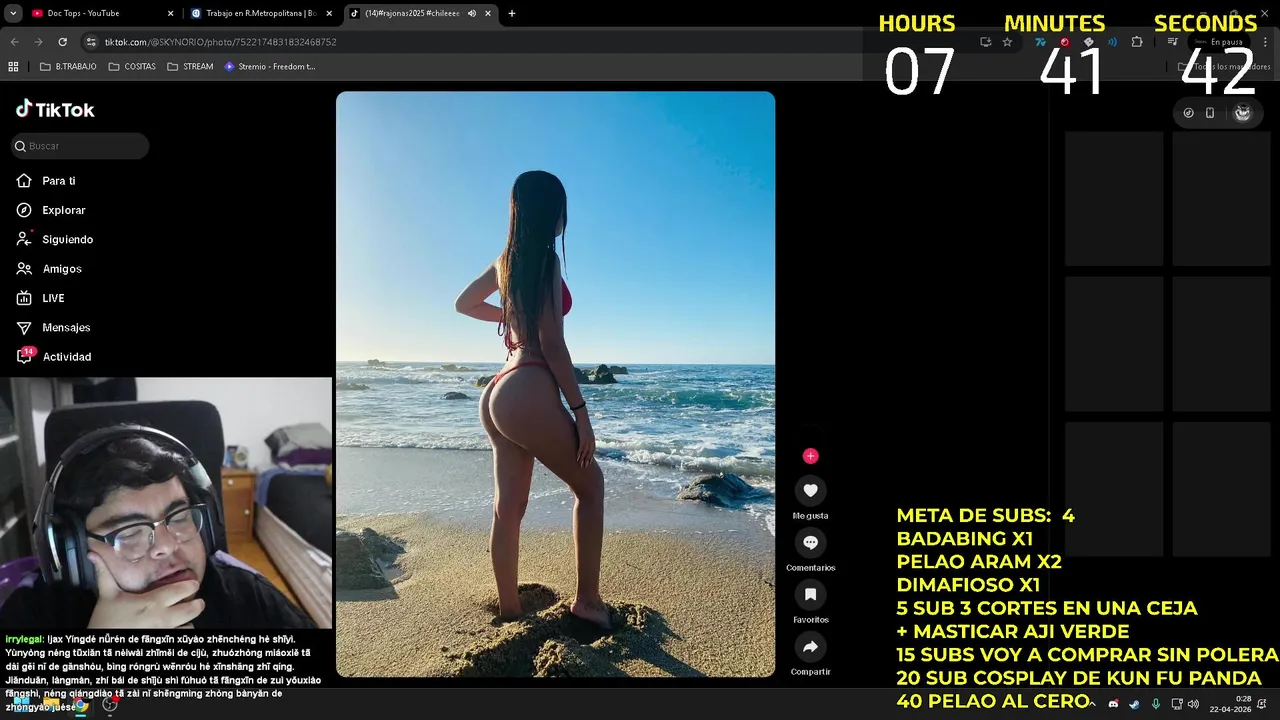The height and width of the screenshot is (720, 1280).
Task: Open Actividad notifications
Action: tap(55, 357)
